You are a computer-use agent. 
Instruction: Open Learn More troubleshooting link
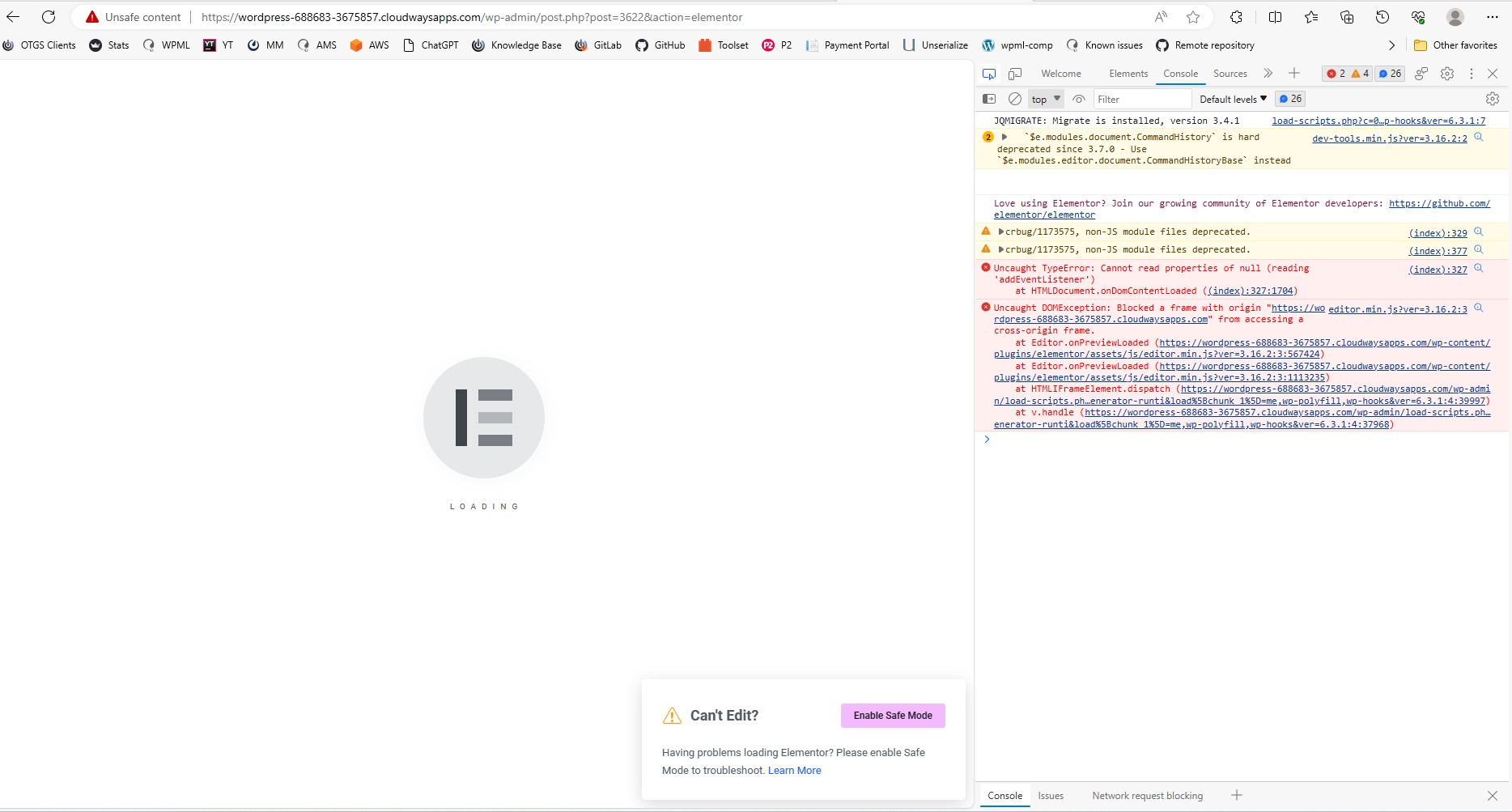(794, 771)
